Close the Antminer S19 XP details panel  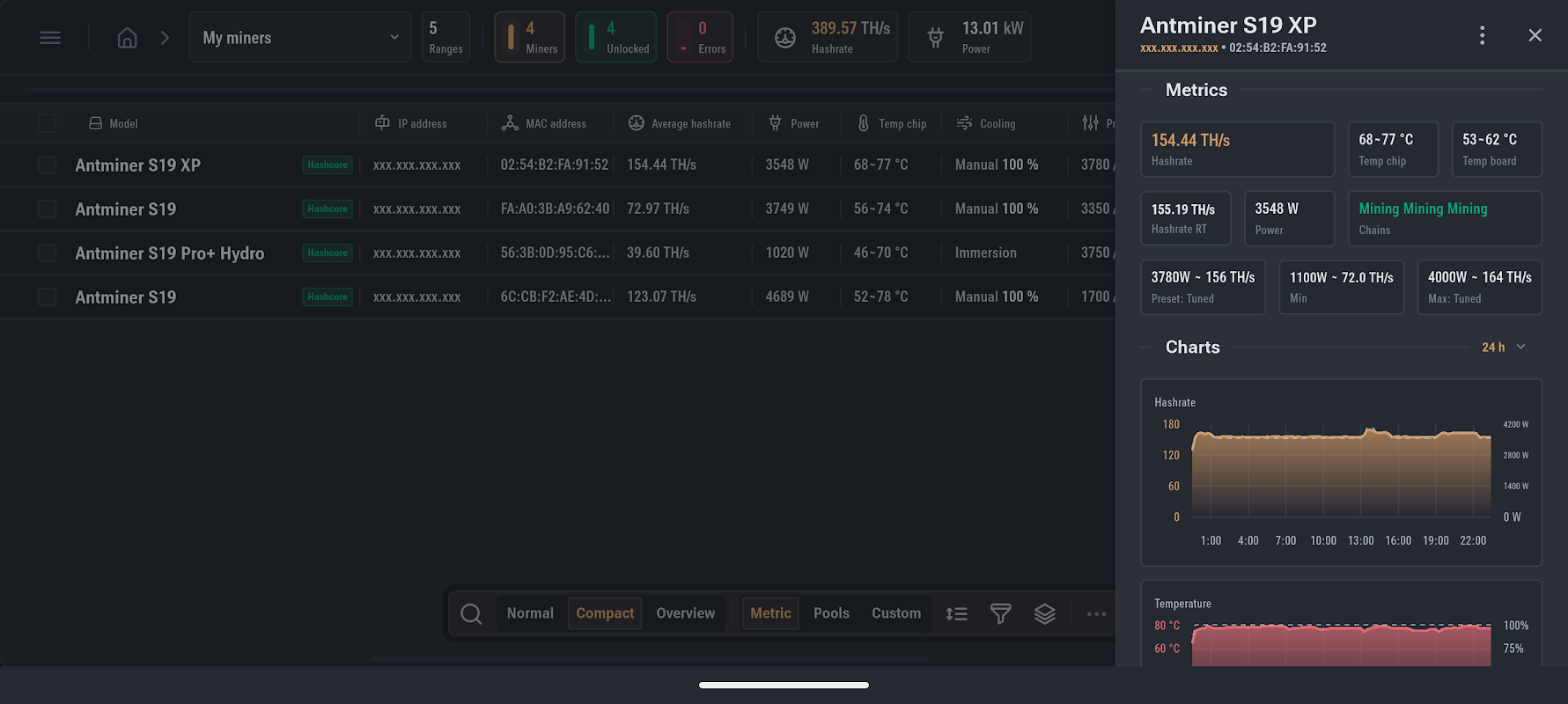tap(1535, 35)
